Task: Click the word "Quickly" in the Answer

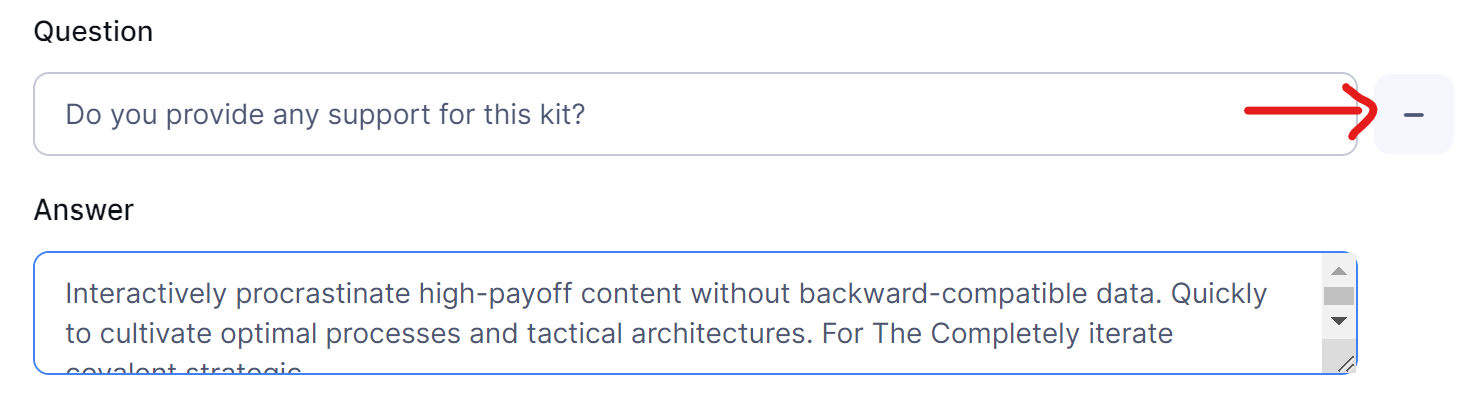Action: [x=1218, y=294]
